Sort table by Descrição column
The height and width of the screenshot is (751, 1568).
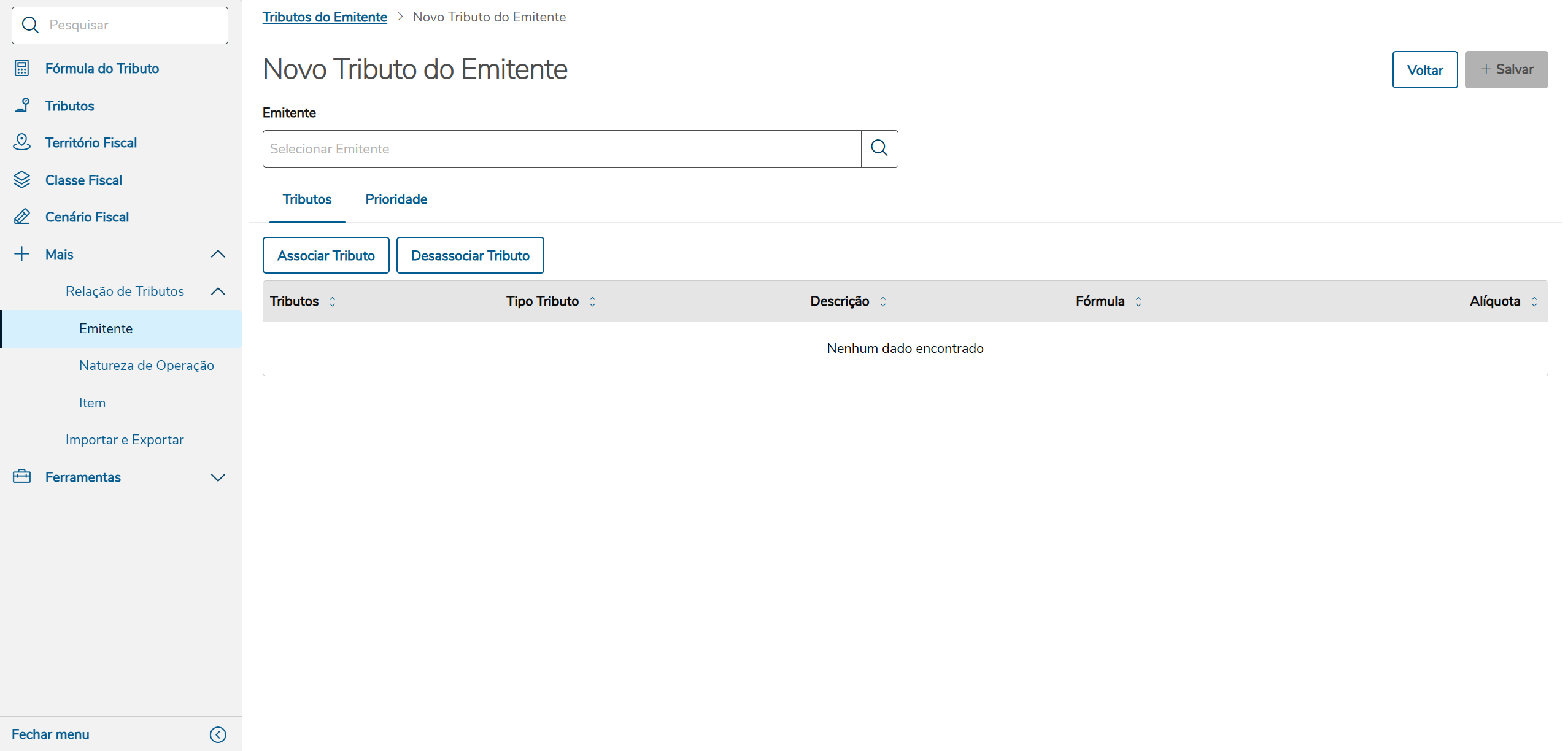click(882, 301)
